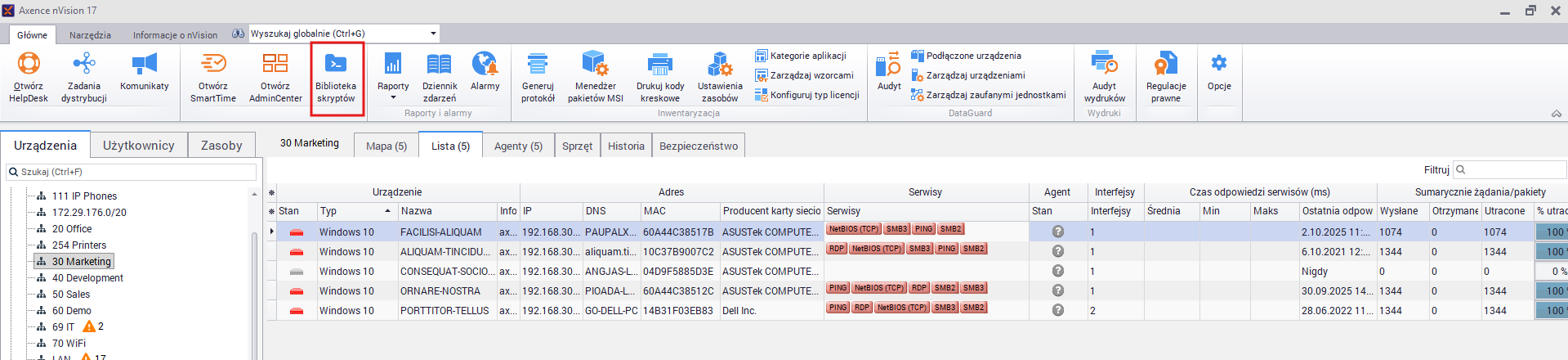Viewport: 1568px width, 360px height.
Task: Open the Audyt wydruków icon
Action: pos(1104,63)
